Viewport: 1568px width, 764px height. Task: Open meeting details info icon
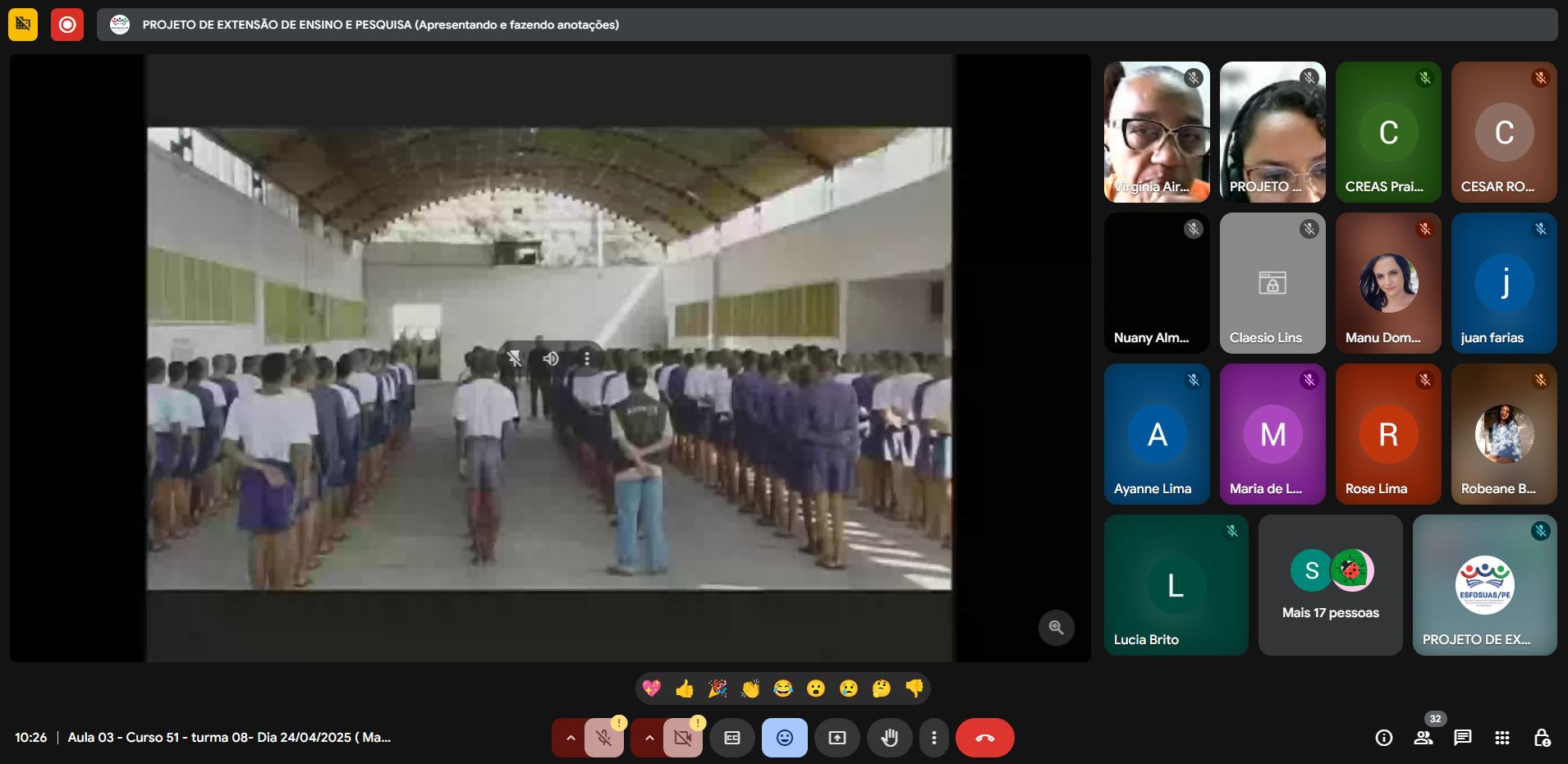1383,738
